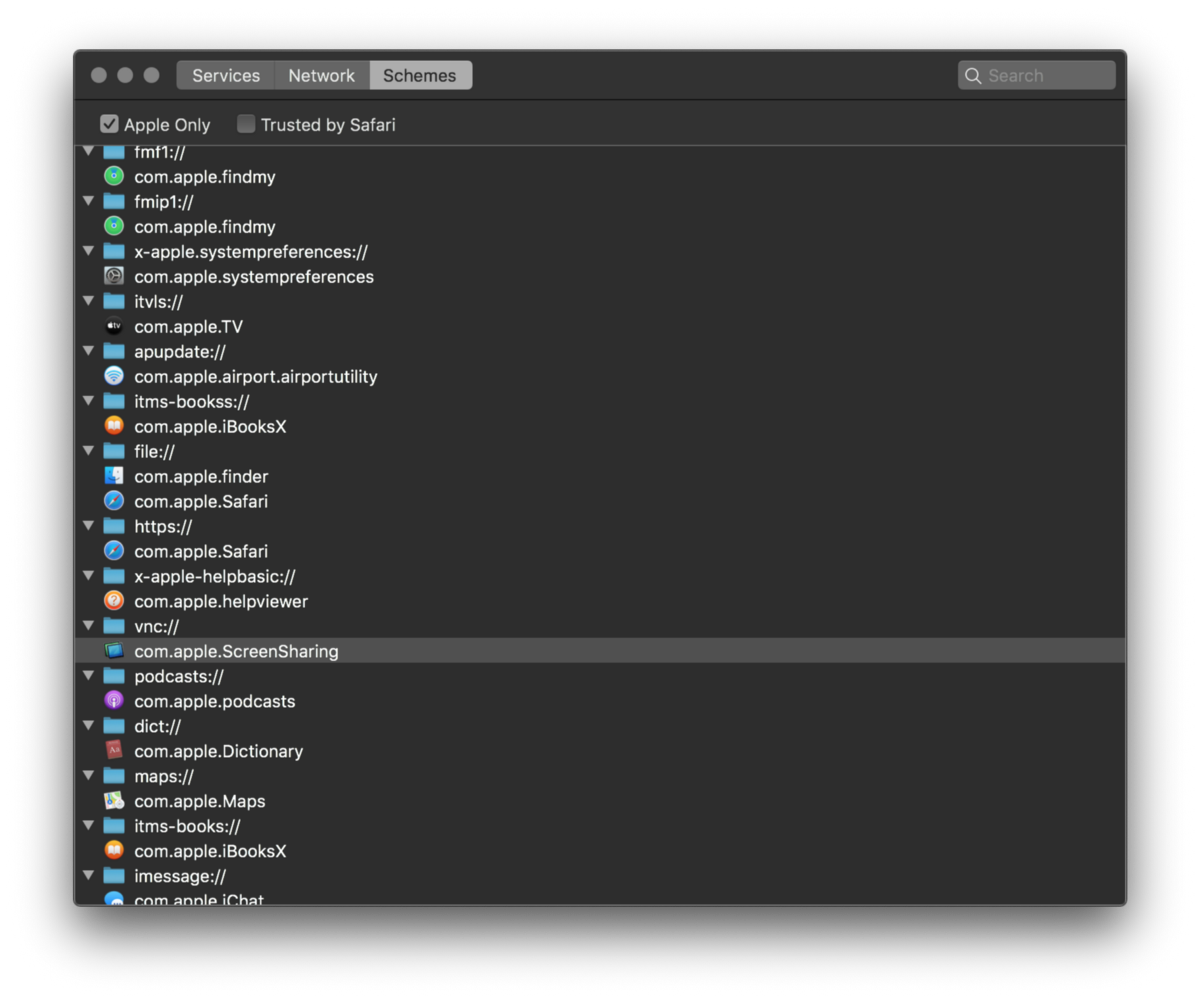The width and height of the screenshot is (1200, 1003).
Task: Select com.apple.Safari under https://
Action: 201,551
